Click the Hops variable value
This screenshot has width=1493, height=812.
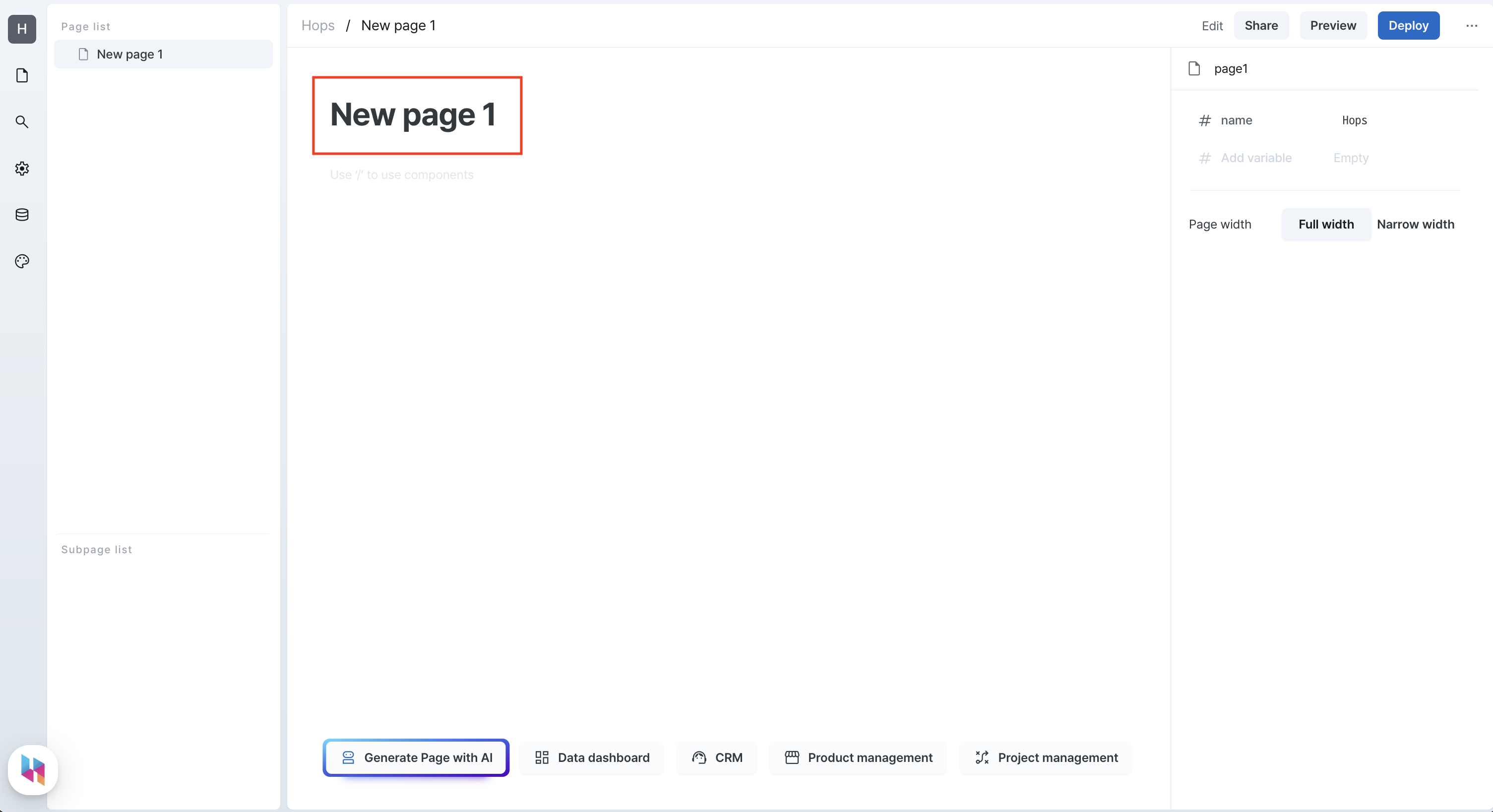1355,120
